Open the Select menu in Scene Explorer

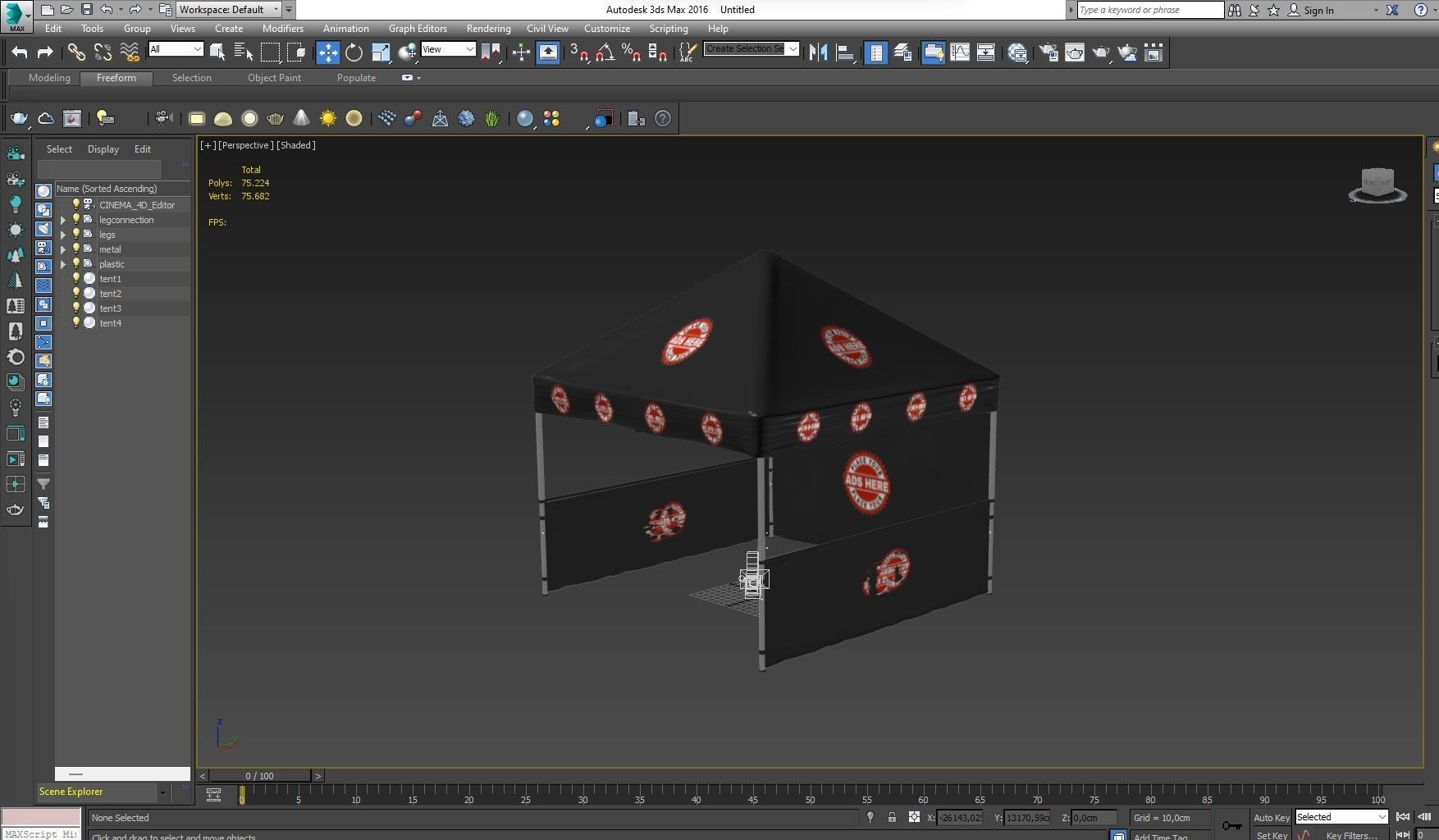(x=59, y=149)
